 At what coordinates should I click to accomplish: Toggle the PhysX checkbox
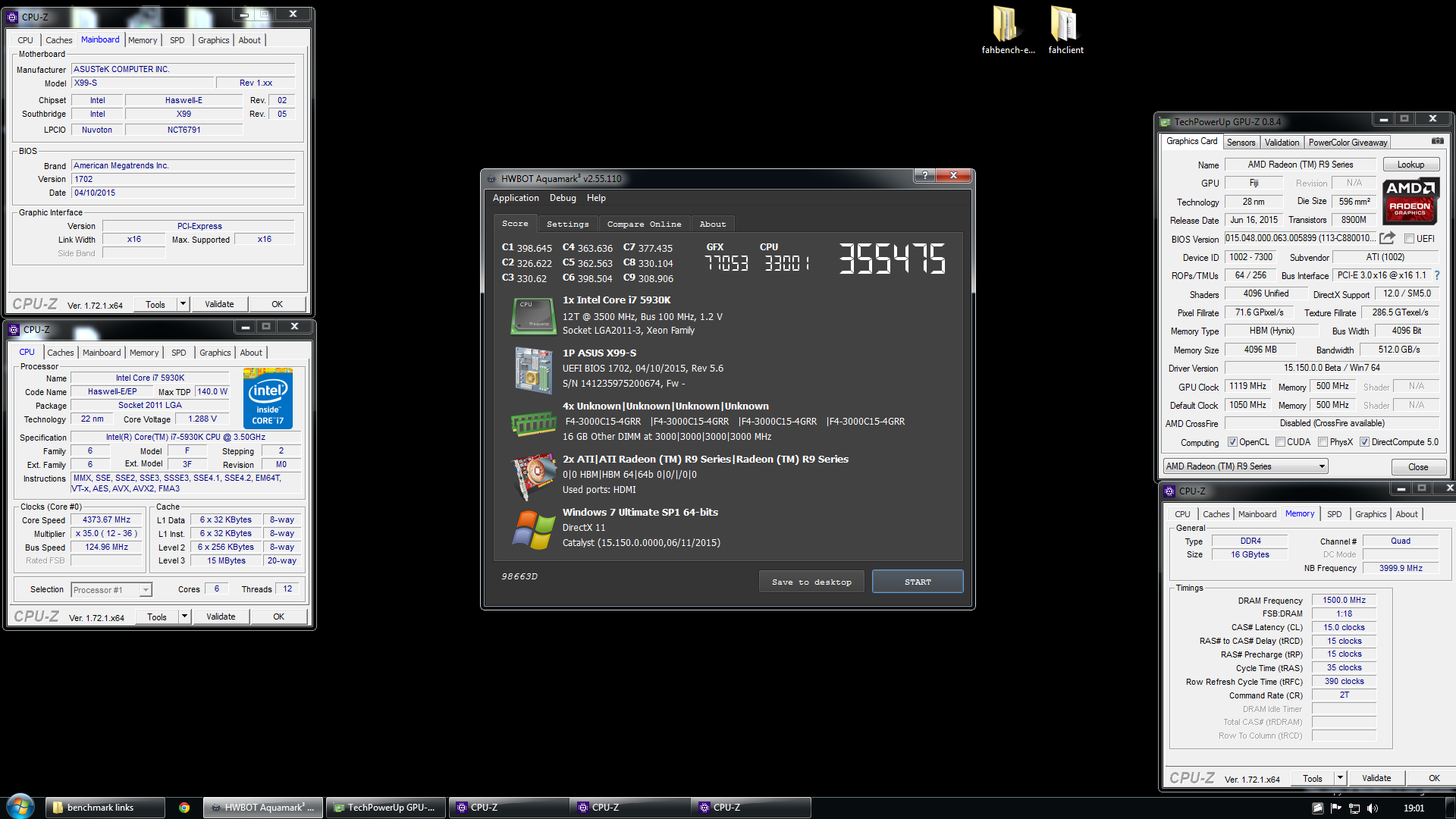coord(1323,442)
